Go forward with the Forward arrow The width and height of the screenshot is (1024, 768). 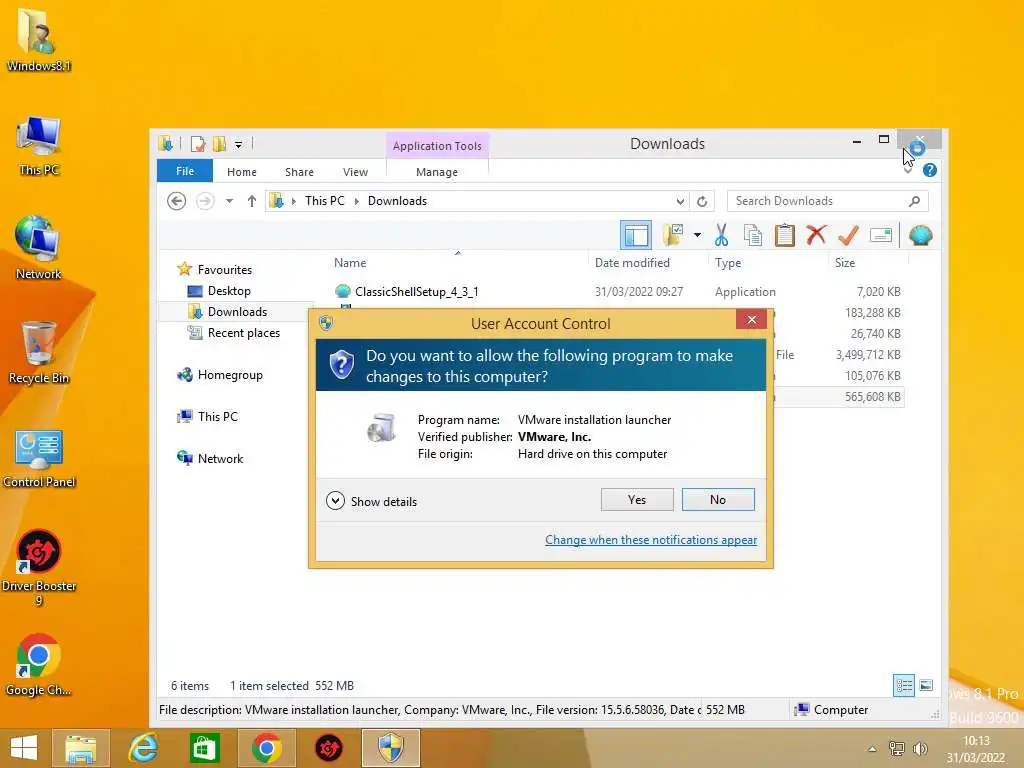click(x=205, y=201)
